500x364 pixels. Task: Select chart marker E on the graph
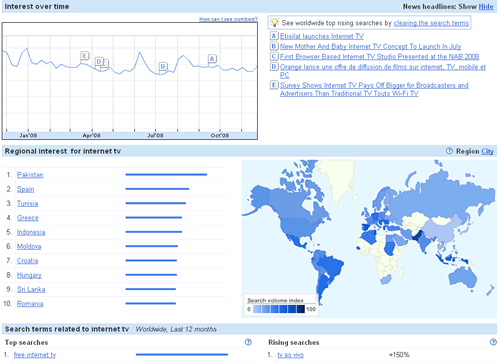[85, 56]
